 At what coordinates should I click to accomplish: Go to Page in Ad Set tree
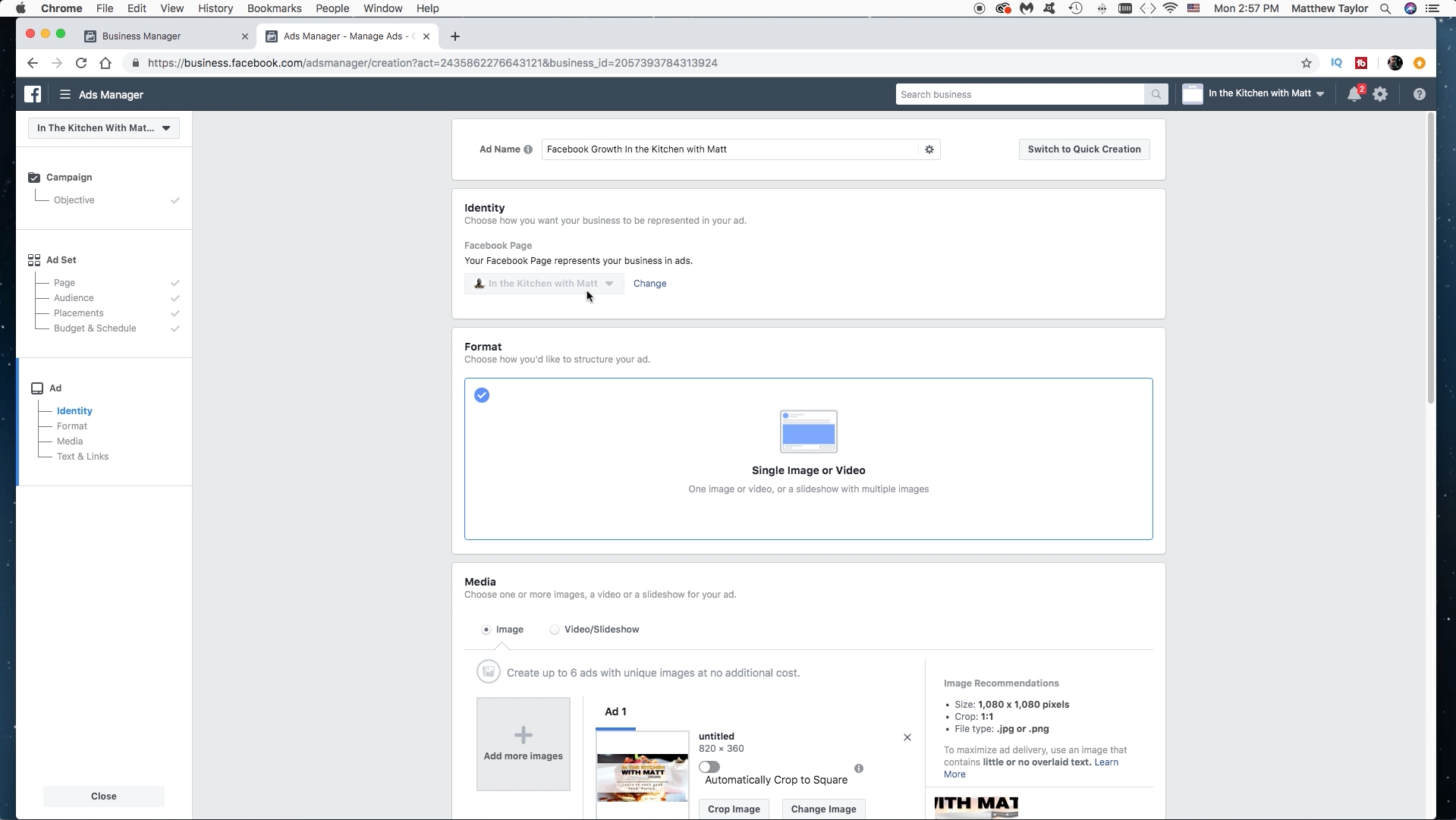pyautogui.click(x=64, y=283)
